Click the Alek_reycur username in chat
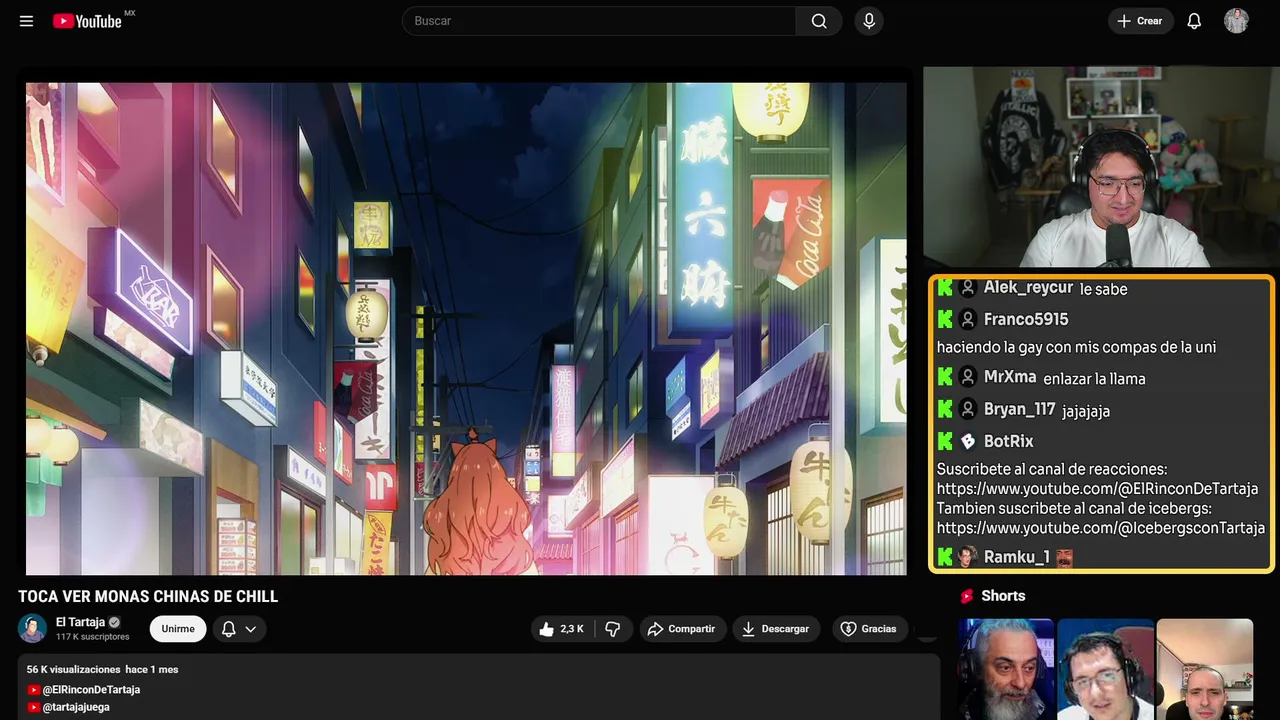The image size is (1280, 720). pos(1028,288)
